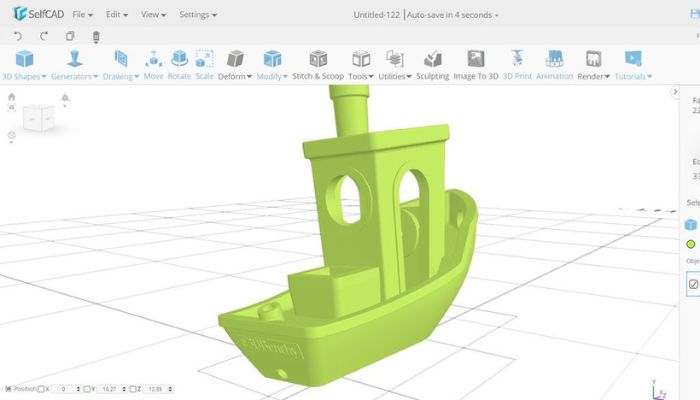Reset view with the Home icon
700x400 pixels.
tap(12, 97)
